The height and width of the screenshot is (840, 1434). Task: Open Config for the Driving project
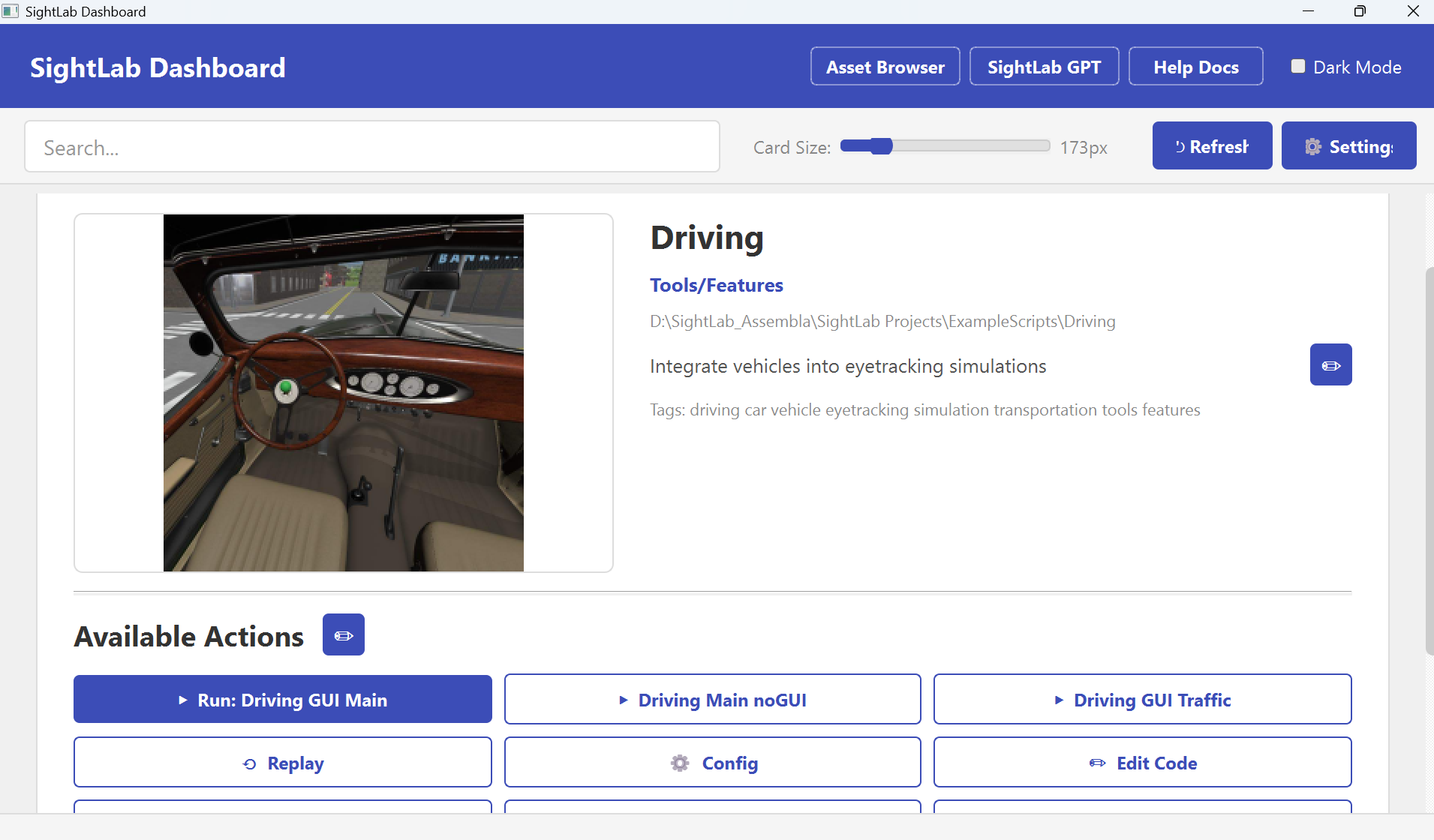712,763
